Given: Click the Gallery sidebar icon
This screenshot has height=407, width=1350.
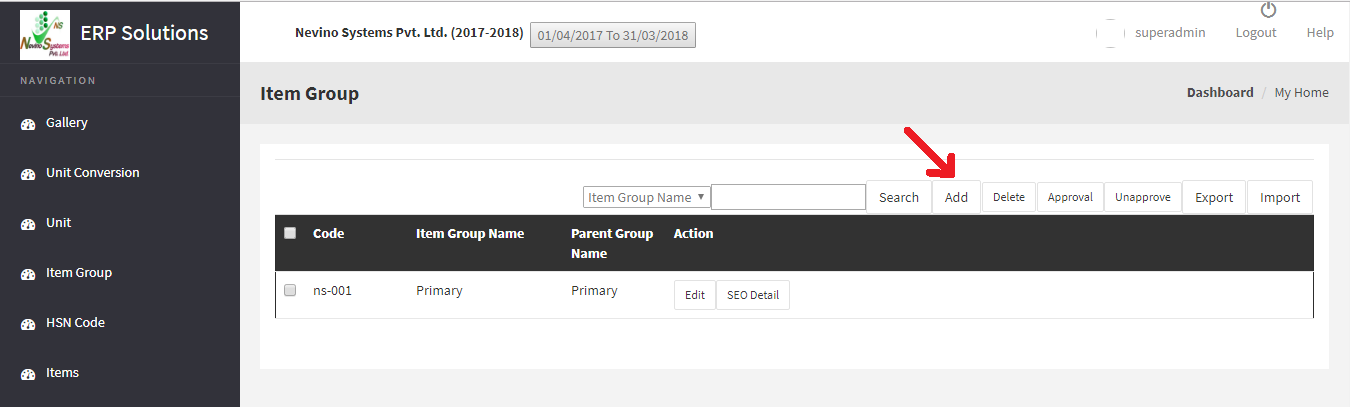Looking at the screenshot, I should click(x=28, y=124).
